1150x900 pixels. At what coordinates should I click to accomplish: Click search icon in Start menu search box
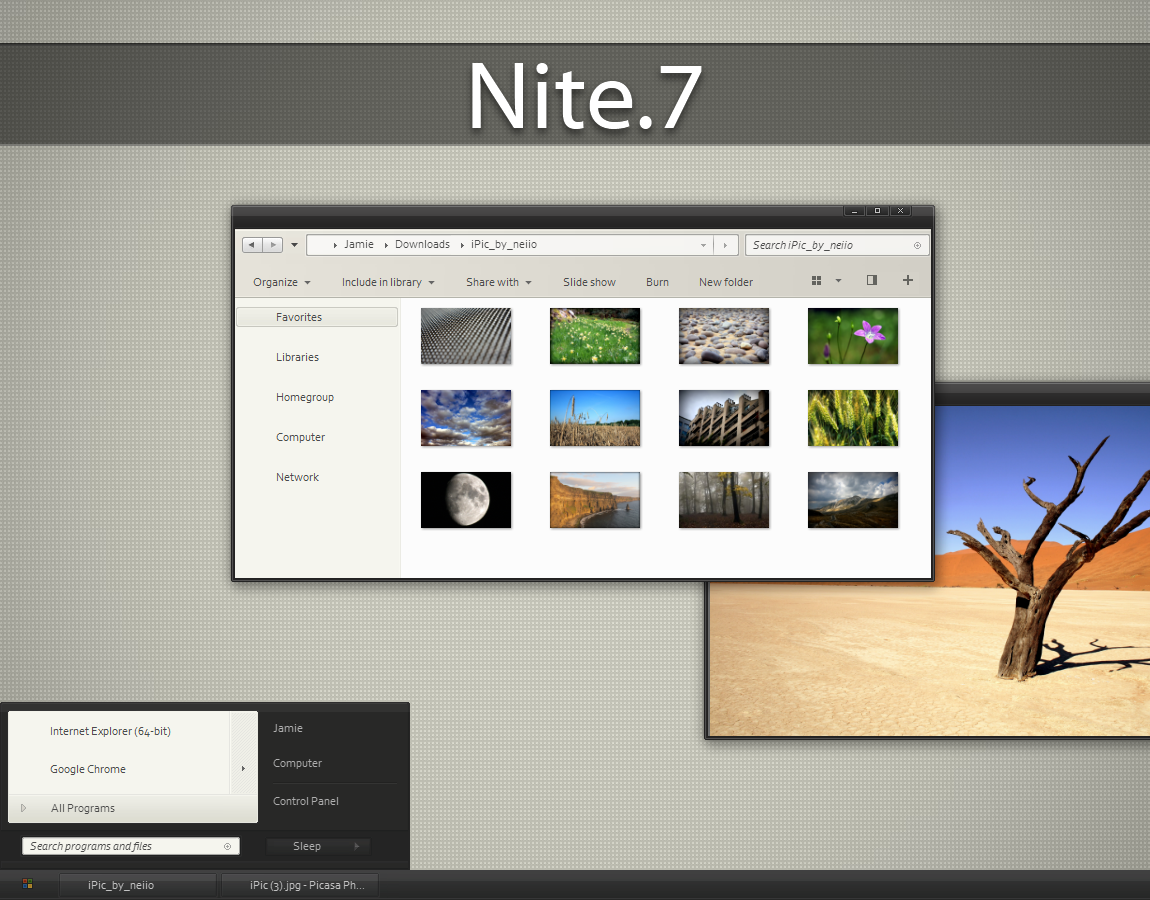click(x=227, y=846)
